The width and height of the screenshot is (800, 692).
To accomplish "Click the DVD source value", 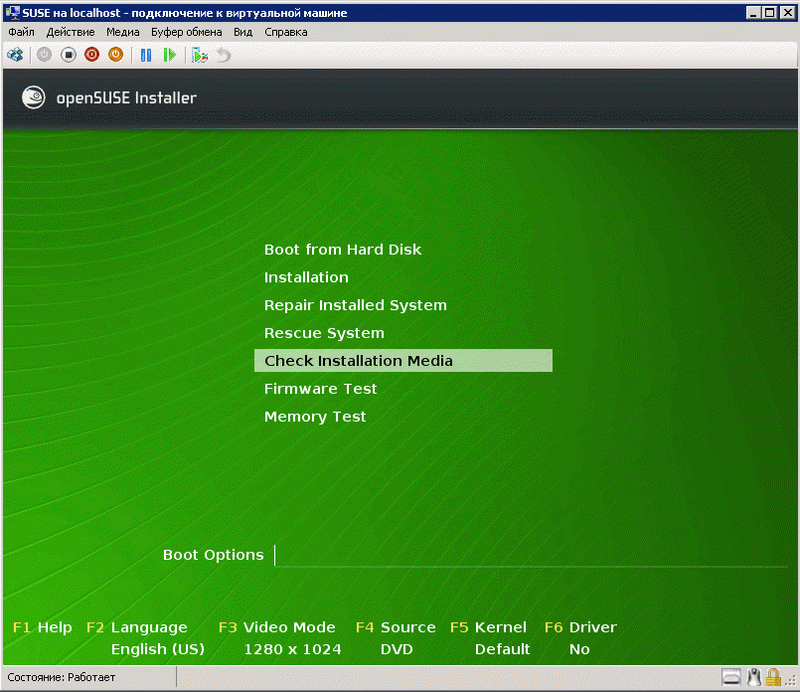I will pos(396,649).
